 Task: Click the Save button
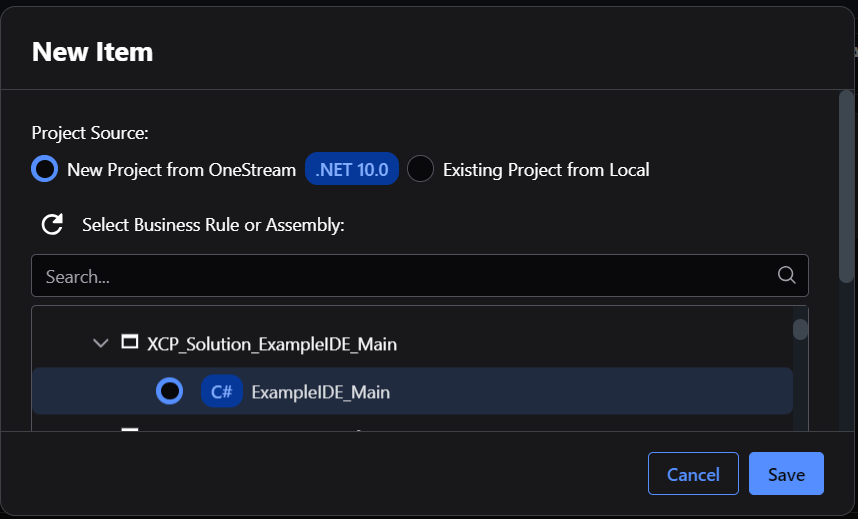pyautogui.click(x=786, y=474)
